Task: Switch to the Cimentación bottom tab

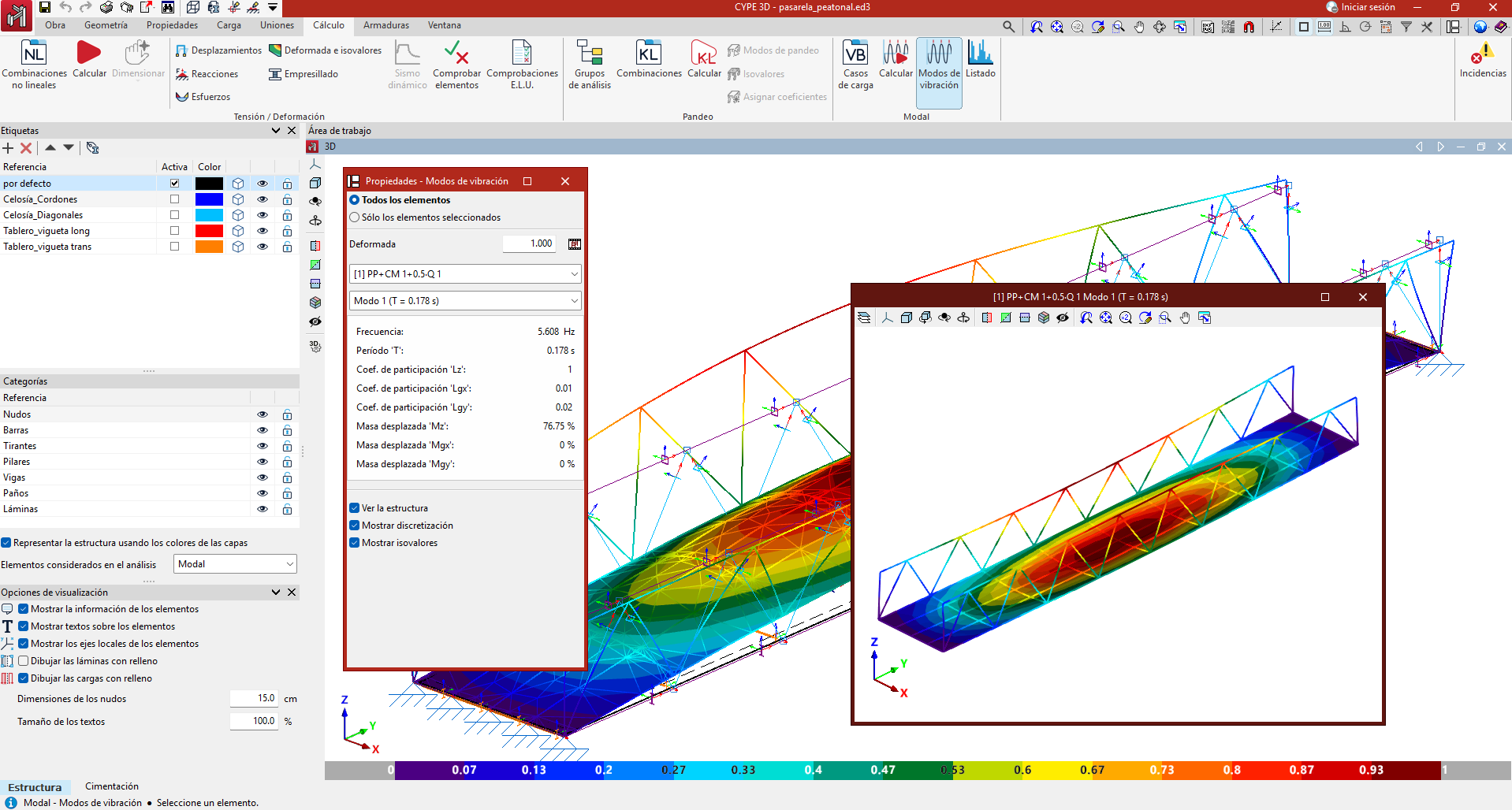Action: 111,786
